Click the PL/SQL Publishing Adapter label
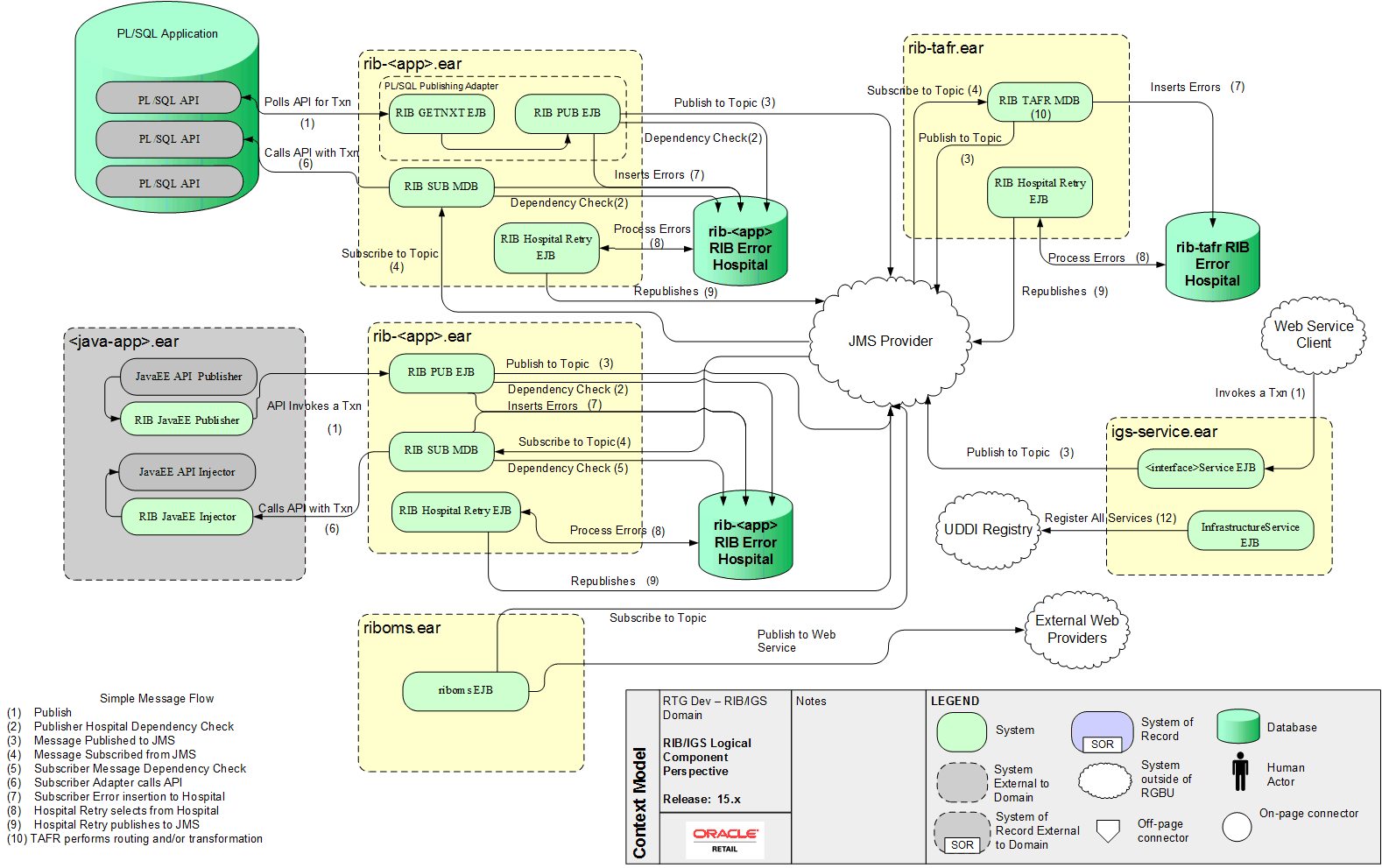The height and width of the screenshot is (868, 1382). (441, 86)
